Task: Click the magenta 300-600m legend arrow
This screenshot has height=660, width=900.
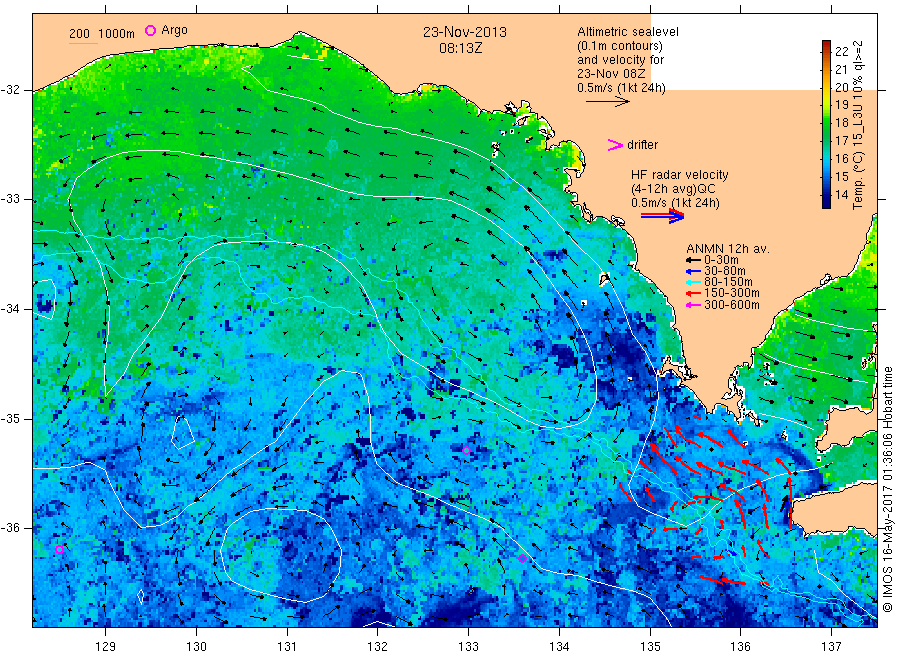Action: pos(693,305)
